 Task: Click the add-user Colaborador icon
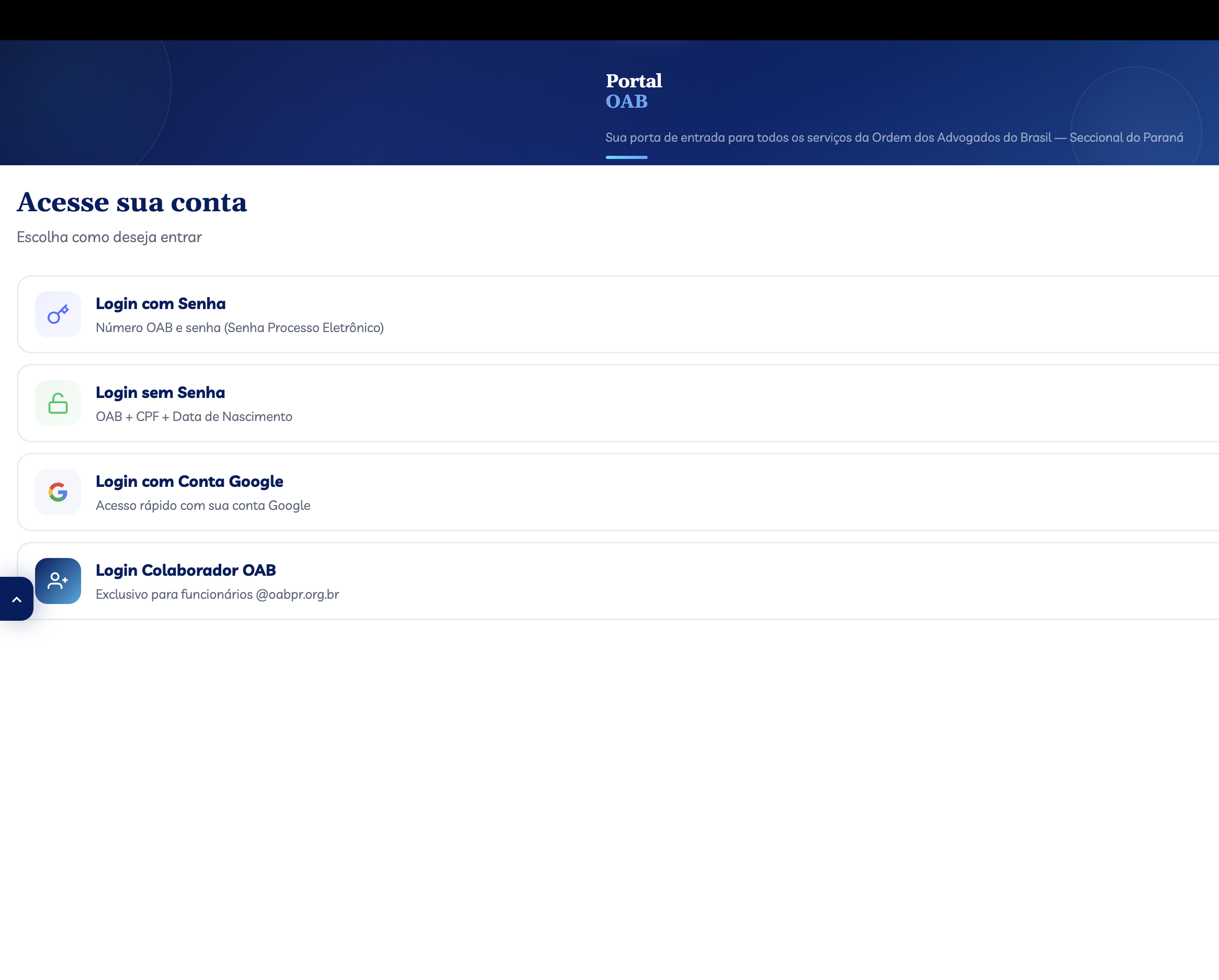pyautogui.click(x=58, y=580)
